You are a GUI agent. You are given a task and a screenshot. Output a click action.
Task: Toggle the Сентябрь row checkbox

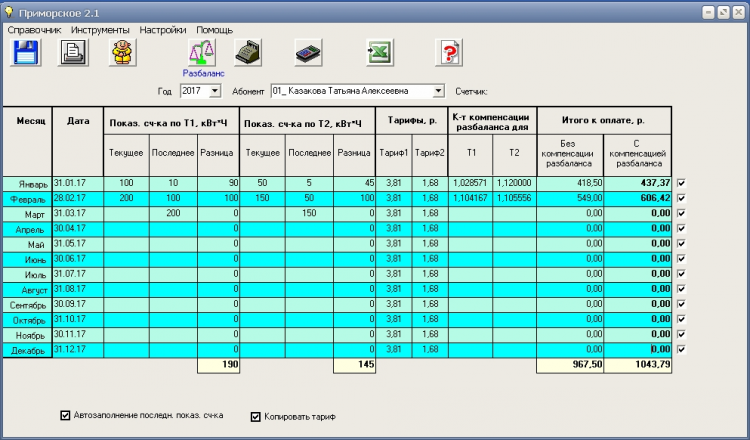pyautogui.click(x=682, y=304)
